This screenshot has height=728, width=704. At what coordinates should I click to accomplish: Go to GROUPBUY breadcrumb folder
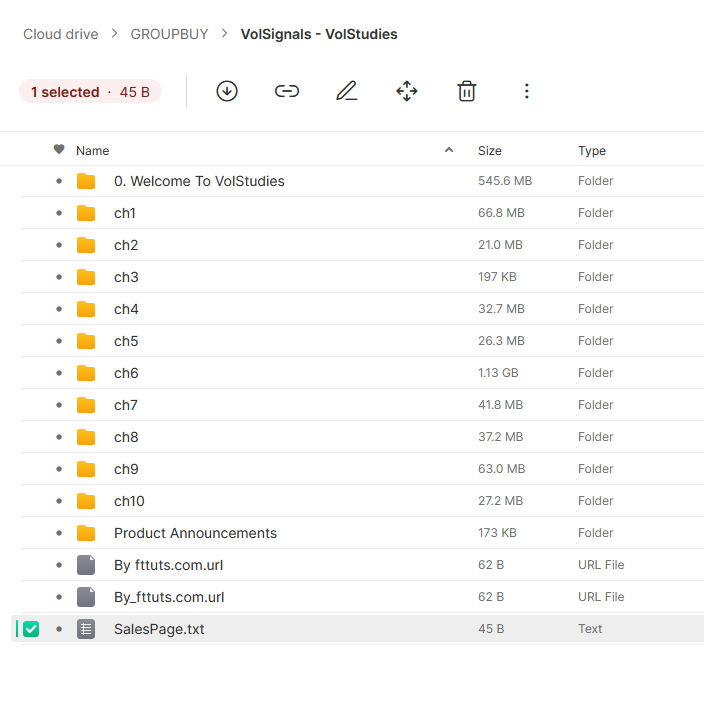(169, 34)
